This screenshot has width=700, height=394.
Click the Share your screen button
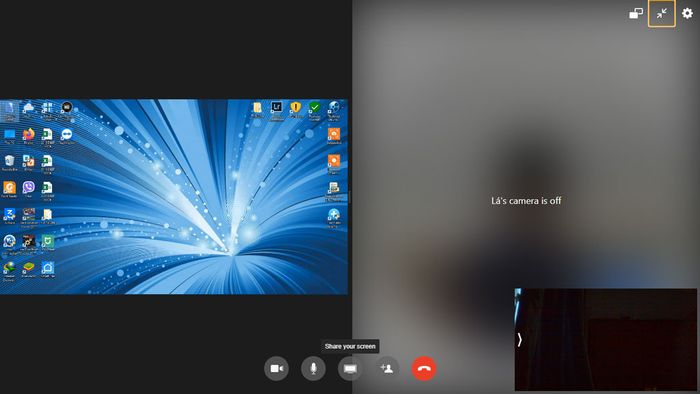pos(350,369)
